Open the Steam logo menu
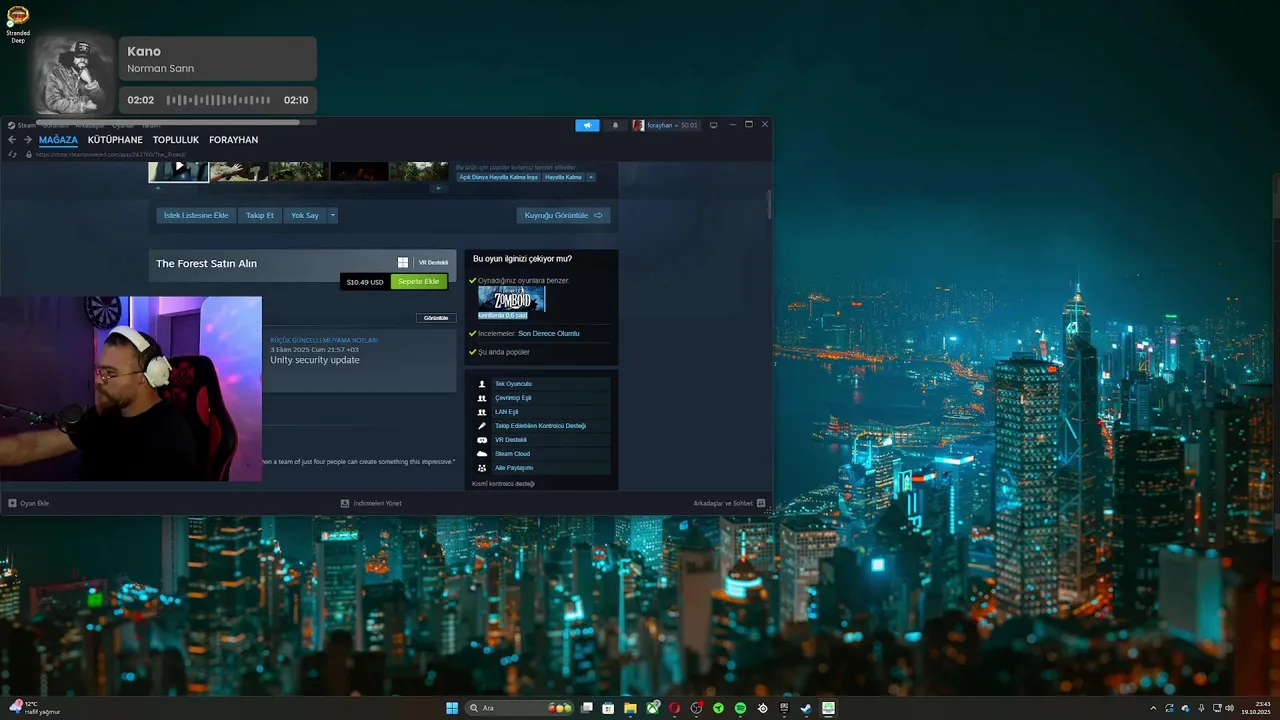1280x720 pixels. click(x=11, y=125)
